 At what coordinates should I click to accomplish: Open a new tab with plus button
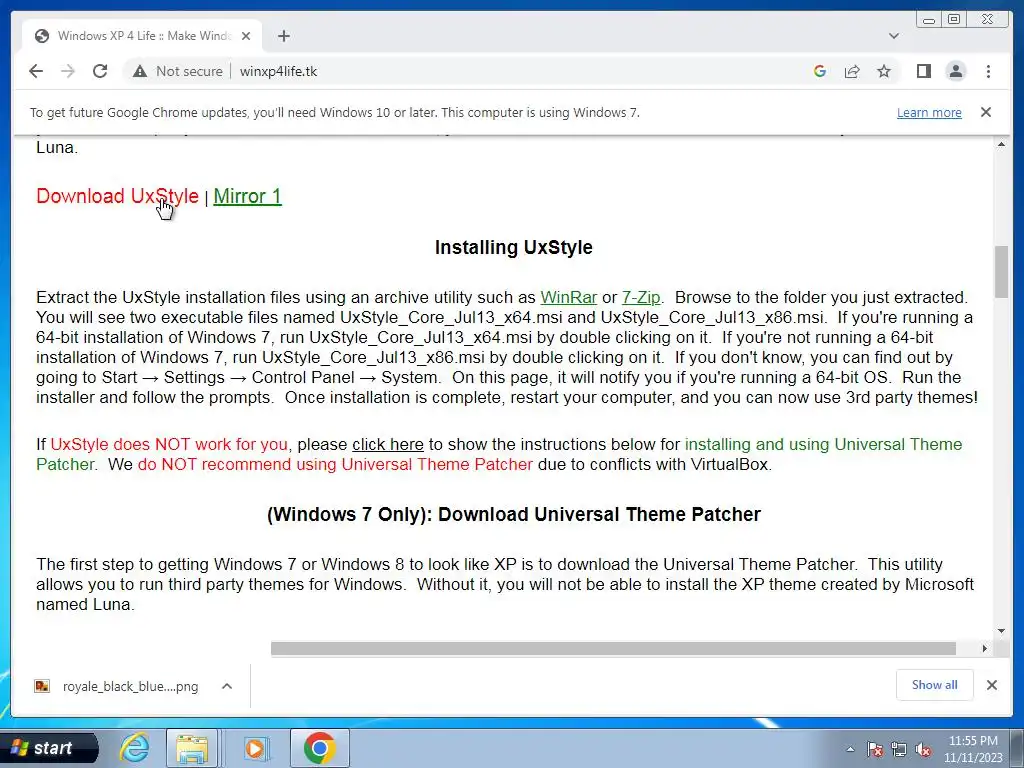[x=283, y=36]
